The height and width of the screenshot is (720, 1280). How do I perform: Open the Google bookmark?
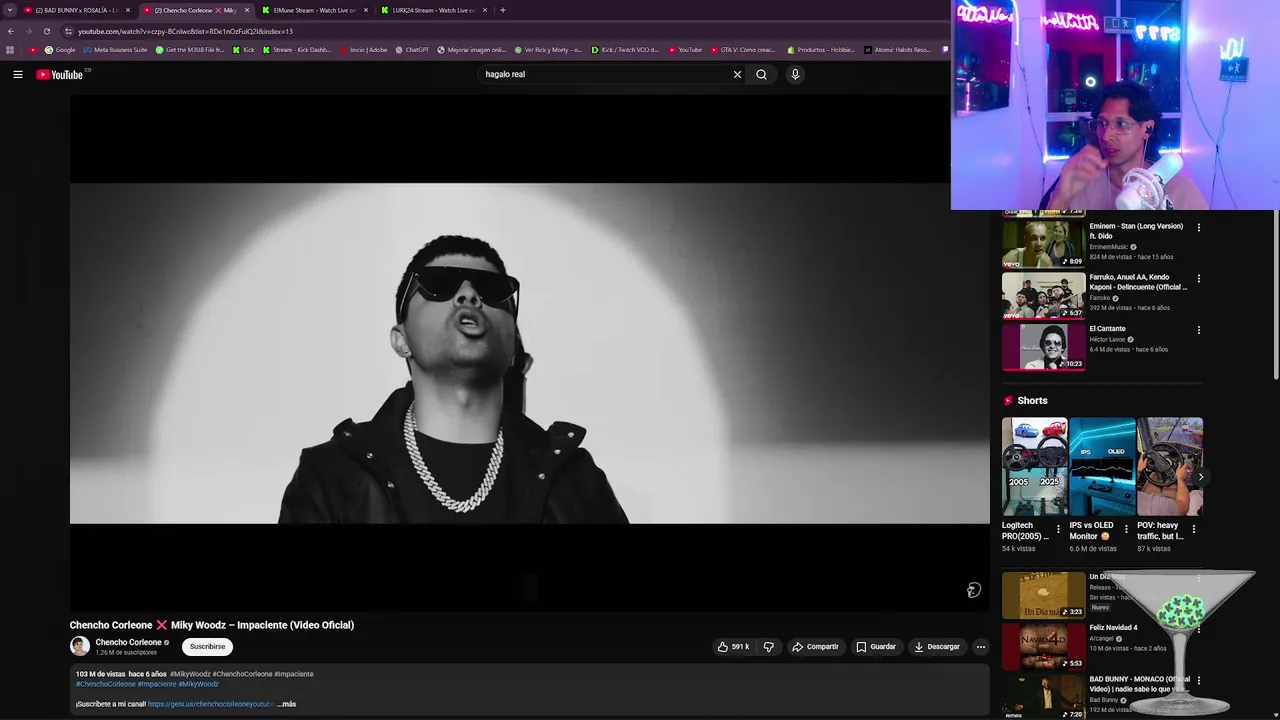pyautogui.click(x=60, y=50)
